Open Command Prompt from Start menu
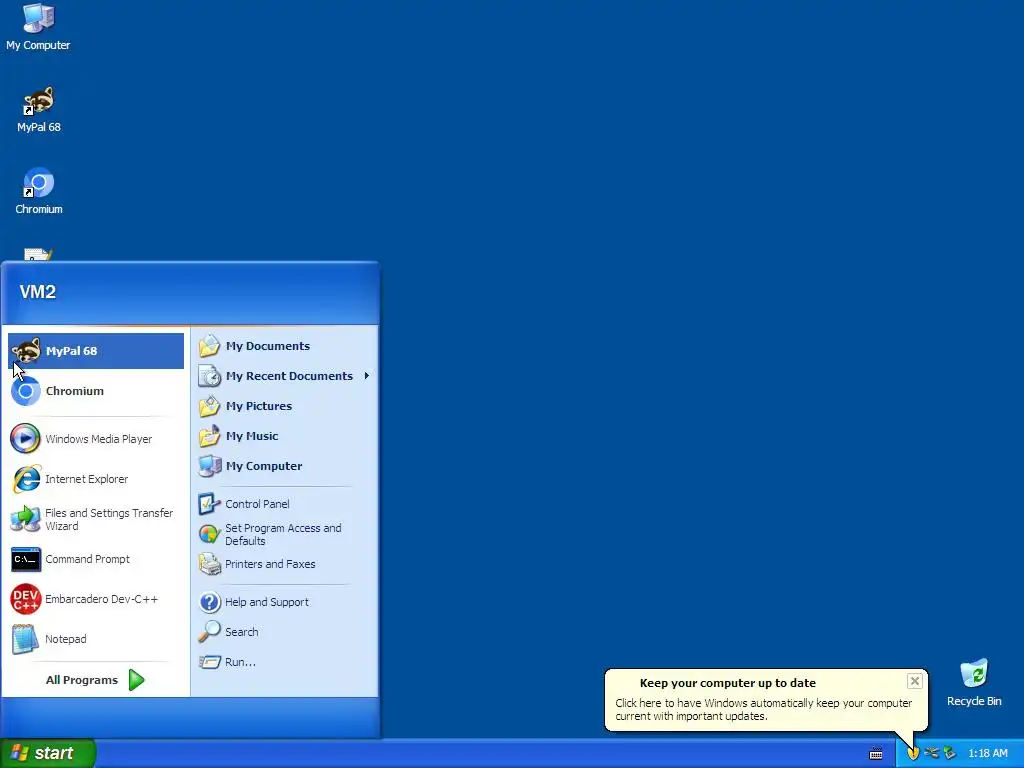 95,559
